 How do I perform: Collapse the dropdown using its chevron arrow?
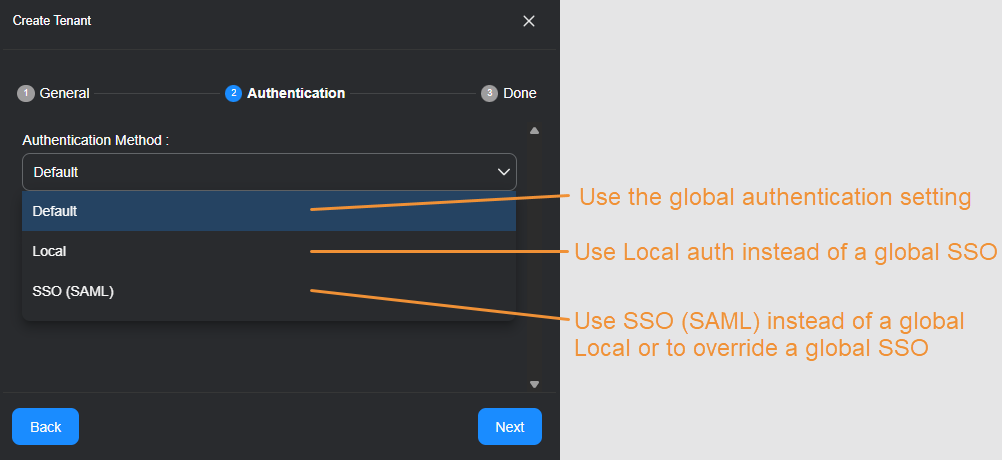pyautogui.click(x=504, y=172)
